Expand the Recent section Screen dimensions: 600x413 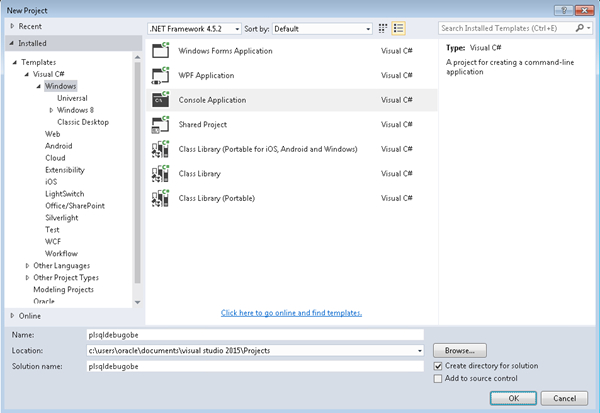pos(12,26)
